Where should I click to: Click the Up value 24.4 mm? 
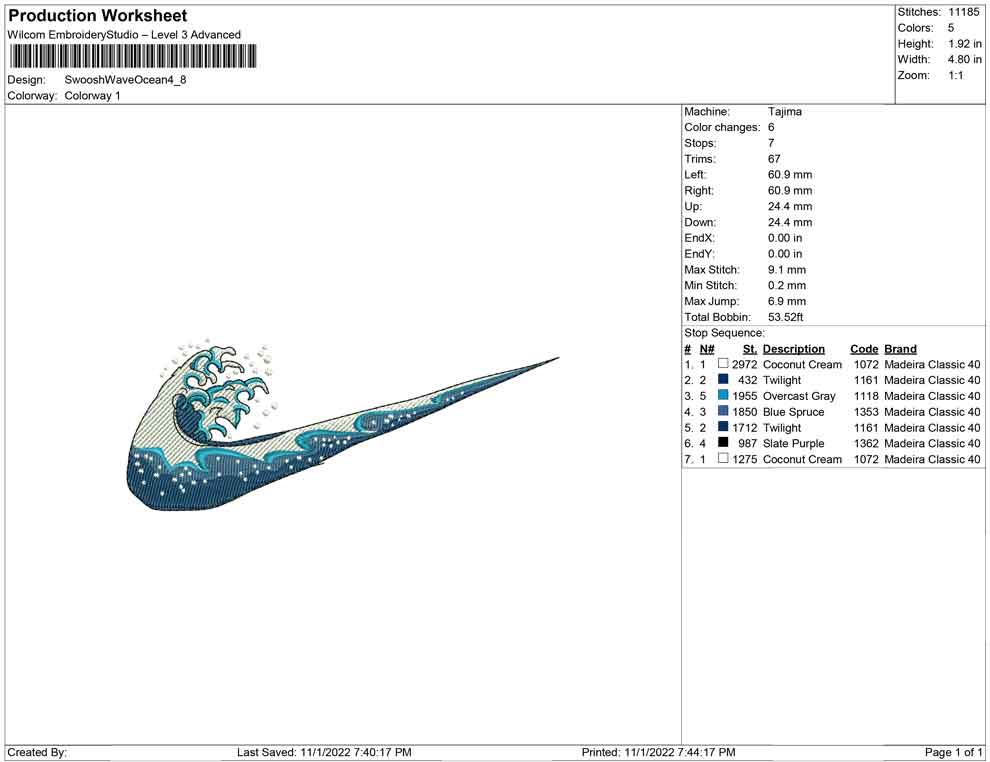790,206
